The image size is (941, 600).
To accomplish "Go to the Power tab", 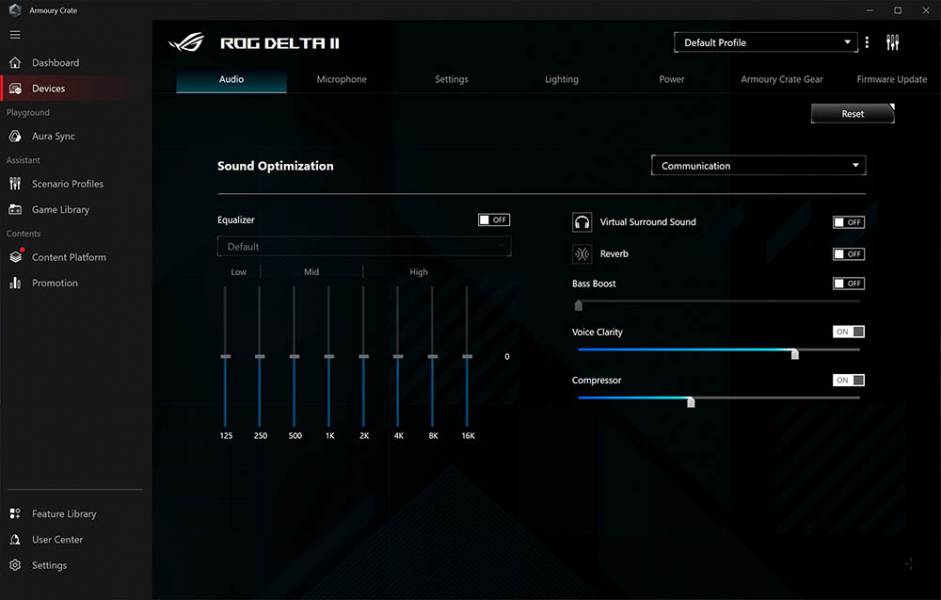I will click(x=672, y=79).
